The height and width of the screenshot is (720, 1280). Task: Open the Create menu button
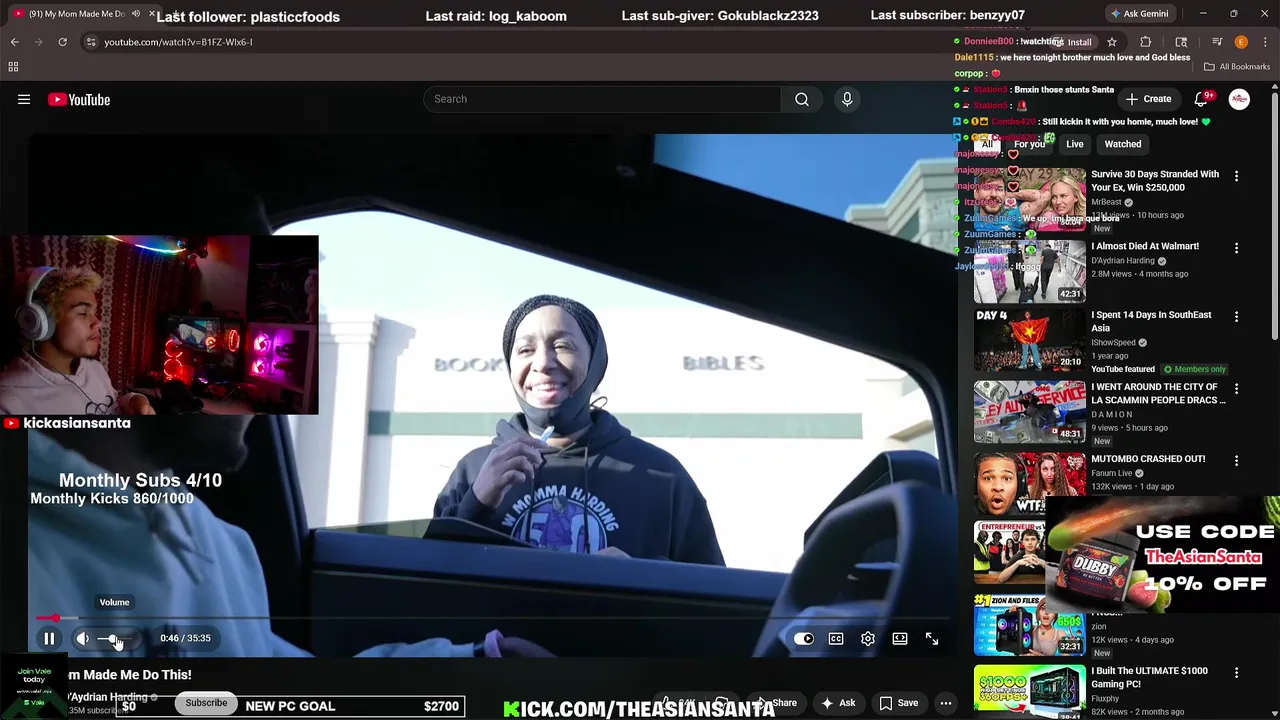(1148, 99)
